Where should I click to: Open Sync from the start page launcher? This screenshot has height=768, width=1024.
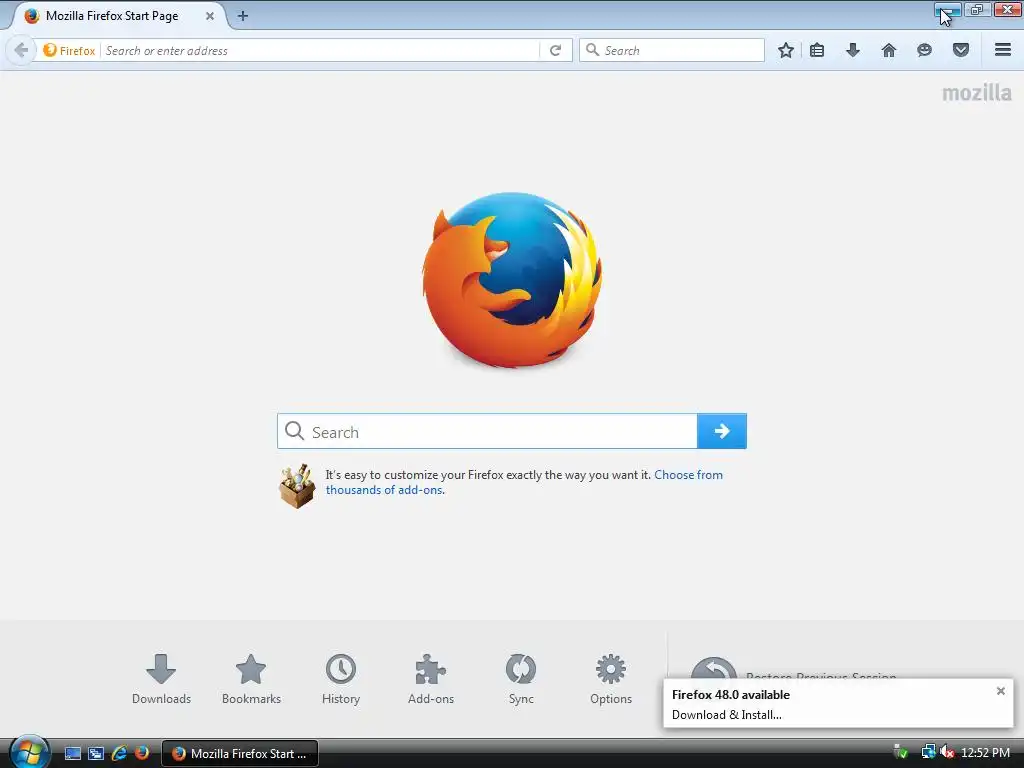pyautogui.click(x=521, y=679)
